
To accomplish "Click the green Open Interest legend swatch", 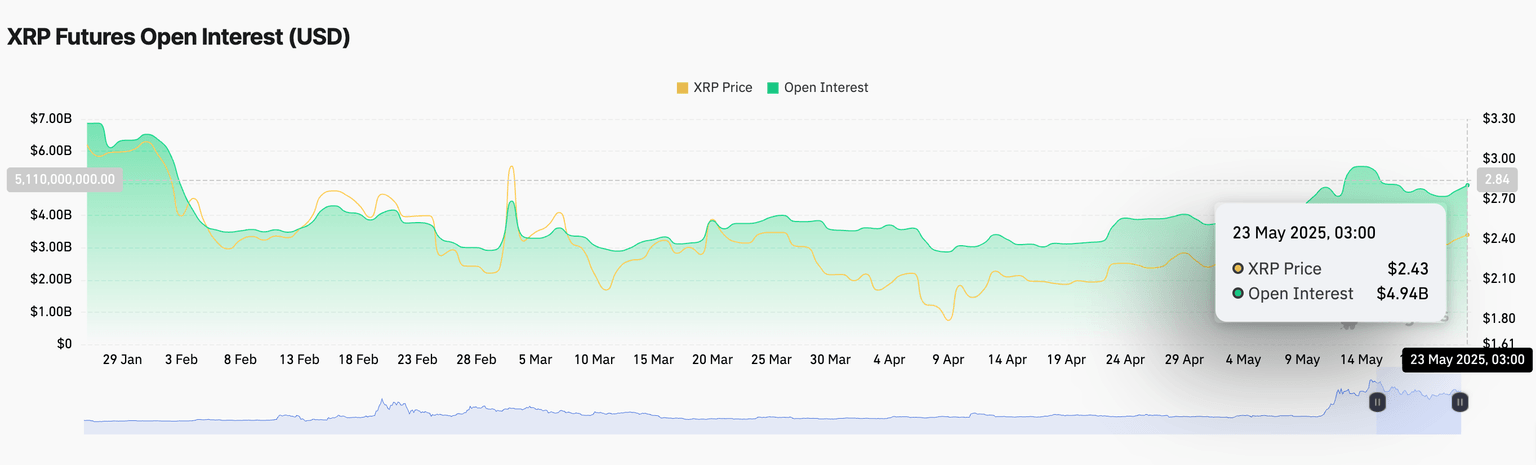I will tap(773, 88).
